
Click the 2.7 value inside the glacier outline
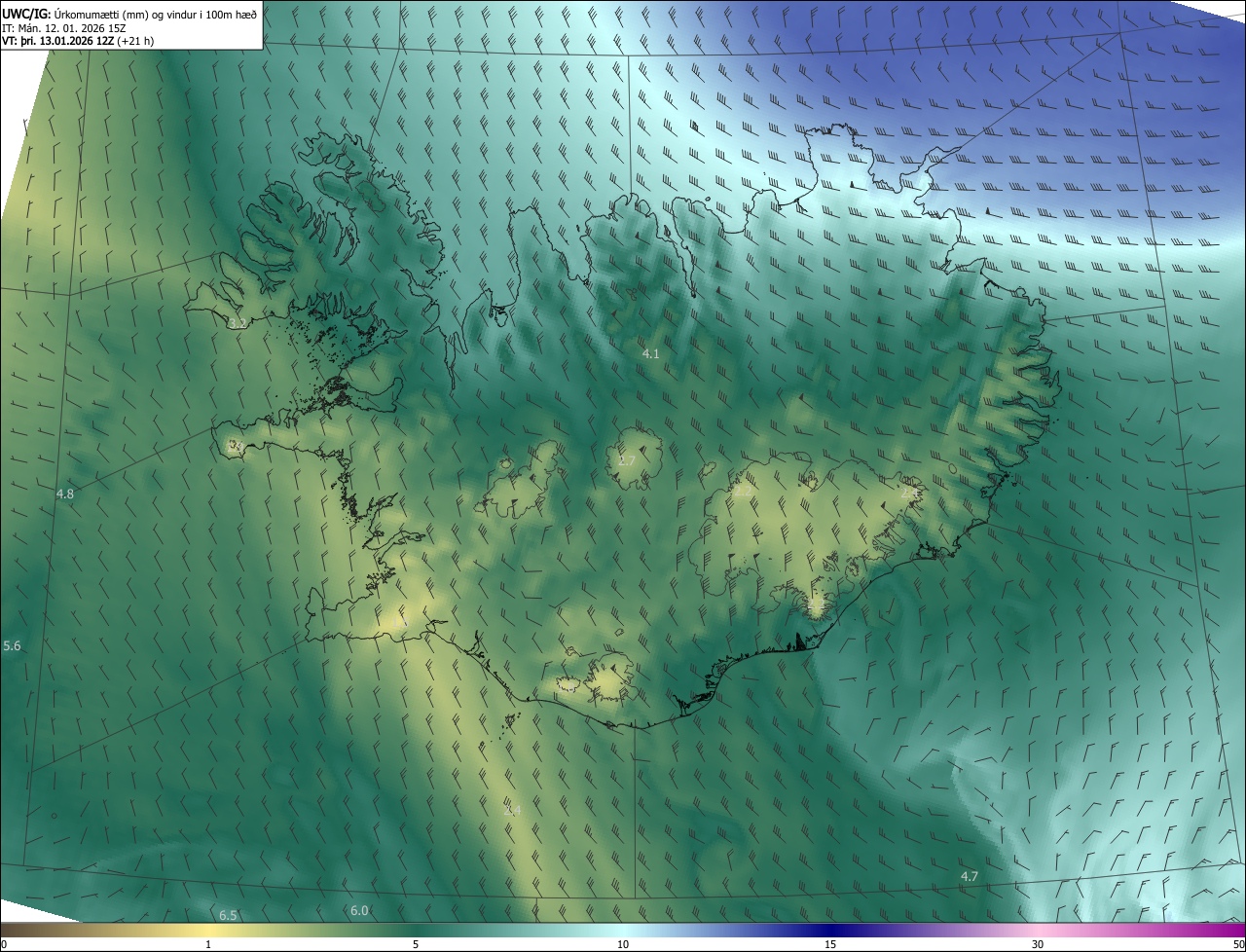pos(627,460)
